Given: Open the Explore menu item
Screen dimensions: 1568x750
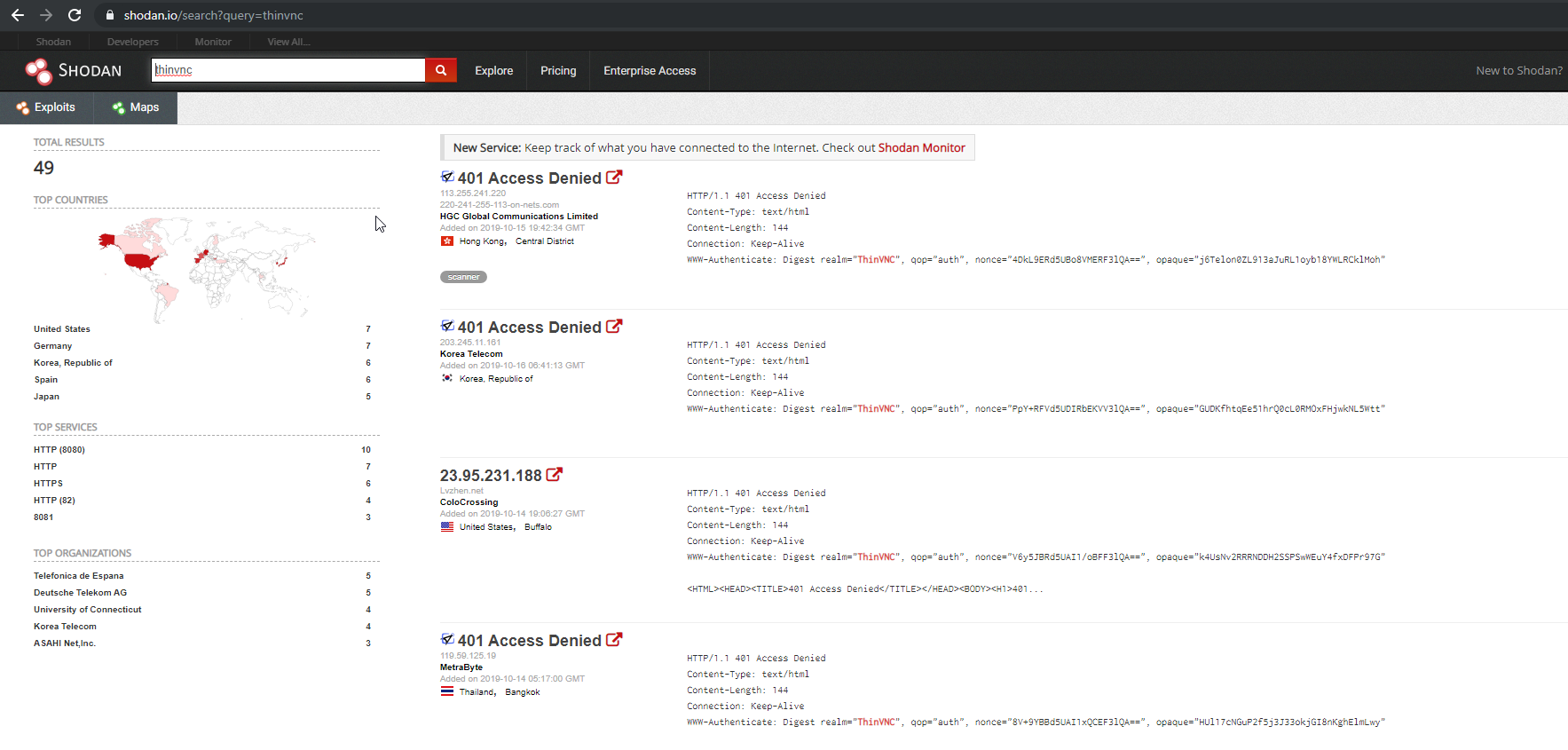Looking at the screenshot, I should 493,71.
